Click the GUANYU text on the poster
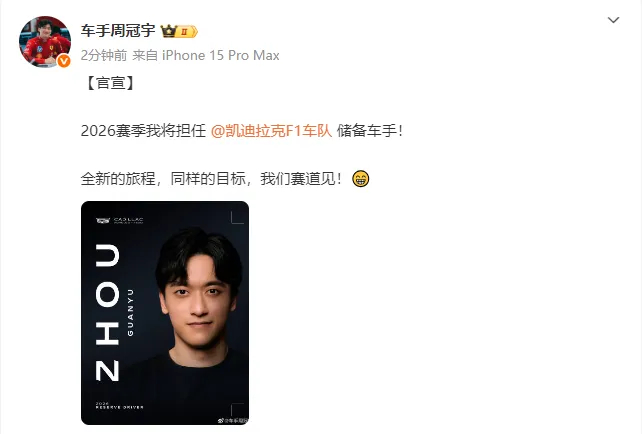Image resolution: width=642 pixels, height=434 pixels. click(130, 312)
